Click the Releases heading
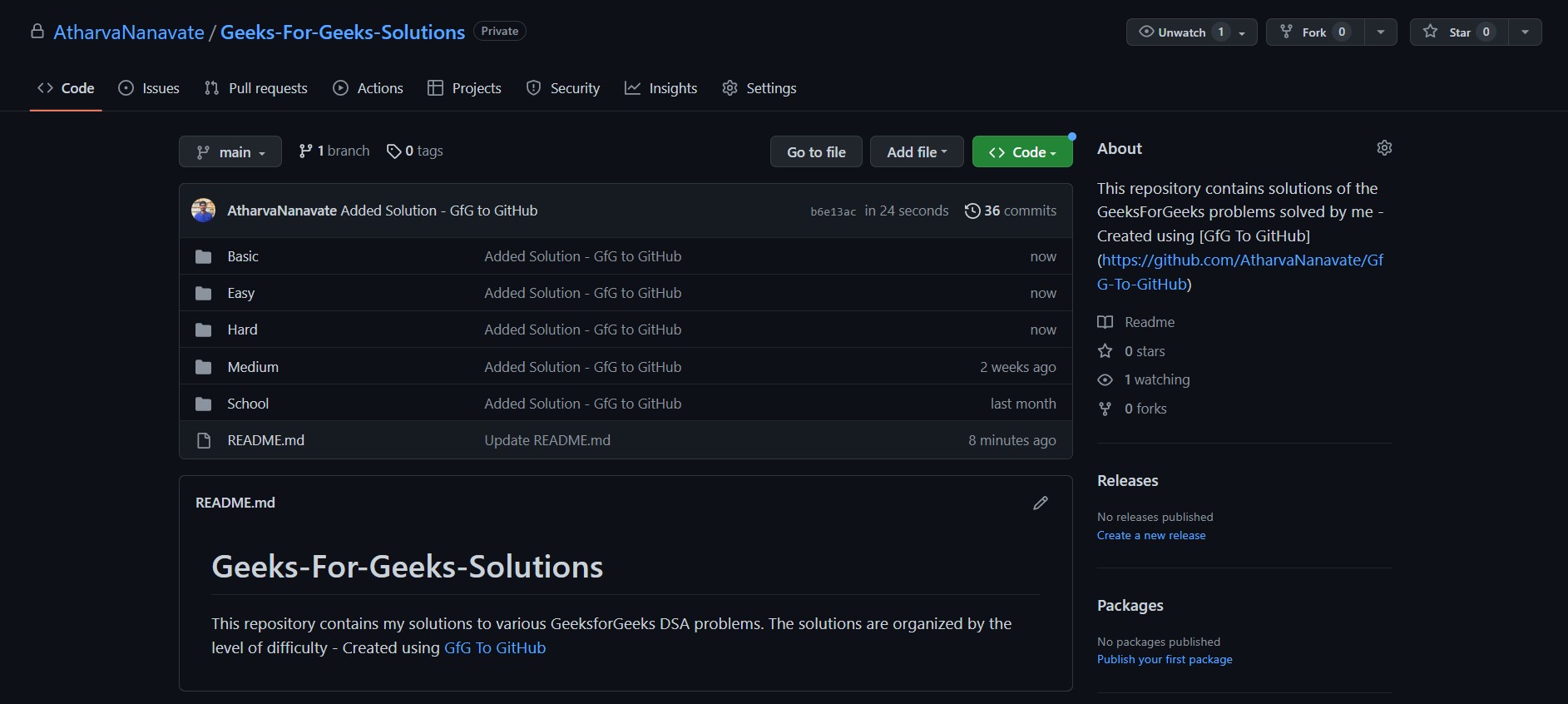1568x704 pixels. point(1127,481)
